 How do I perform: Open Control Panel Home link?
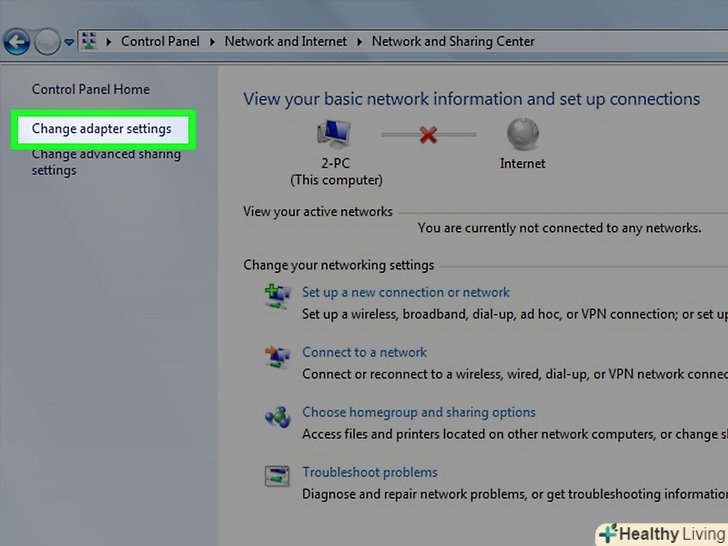click(x=91, y=89)
